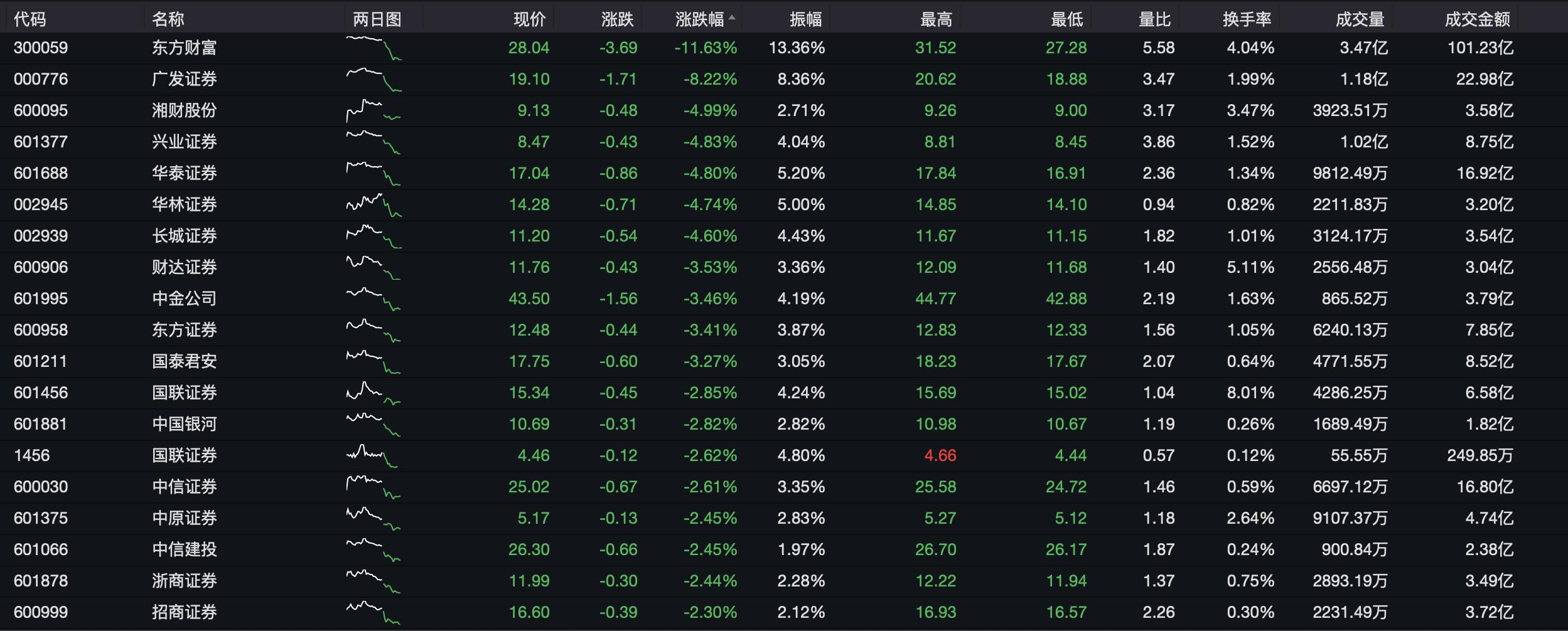Viewport: 1568px width, 631px height.
Task: Select stock code 601377
Action: pos(41,142)
